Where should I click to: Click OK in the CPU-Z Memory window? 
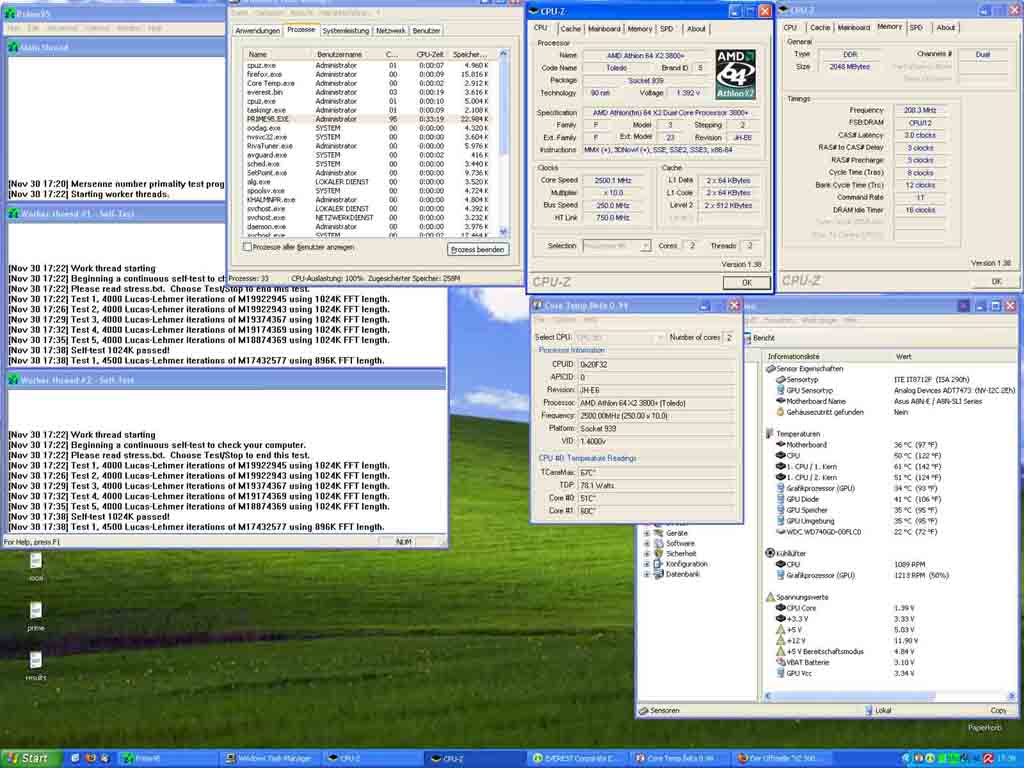996,281
